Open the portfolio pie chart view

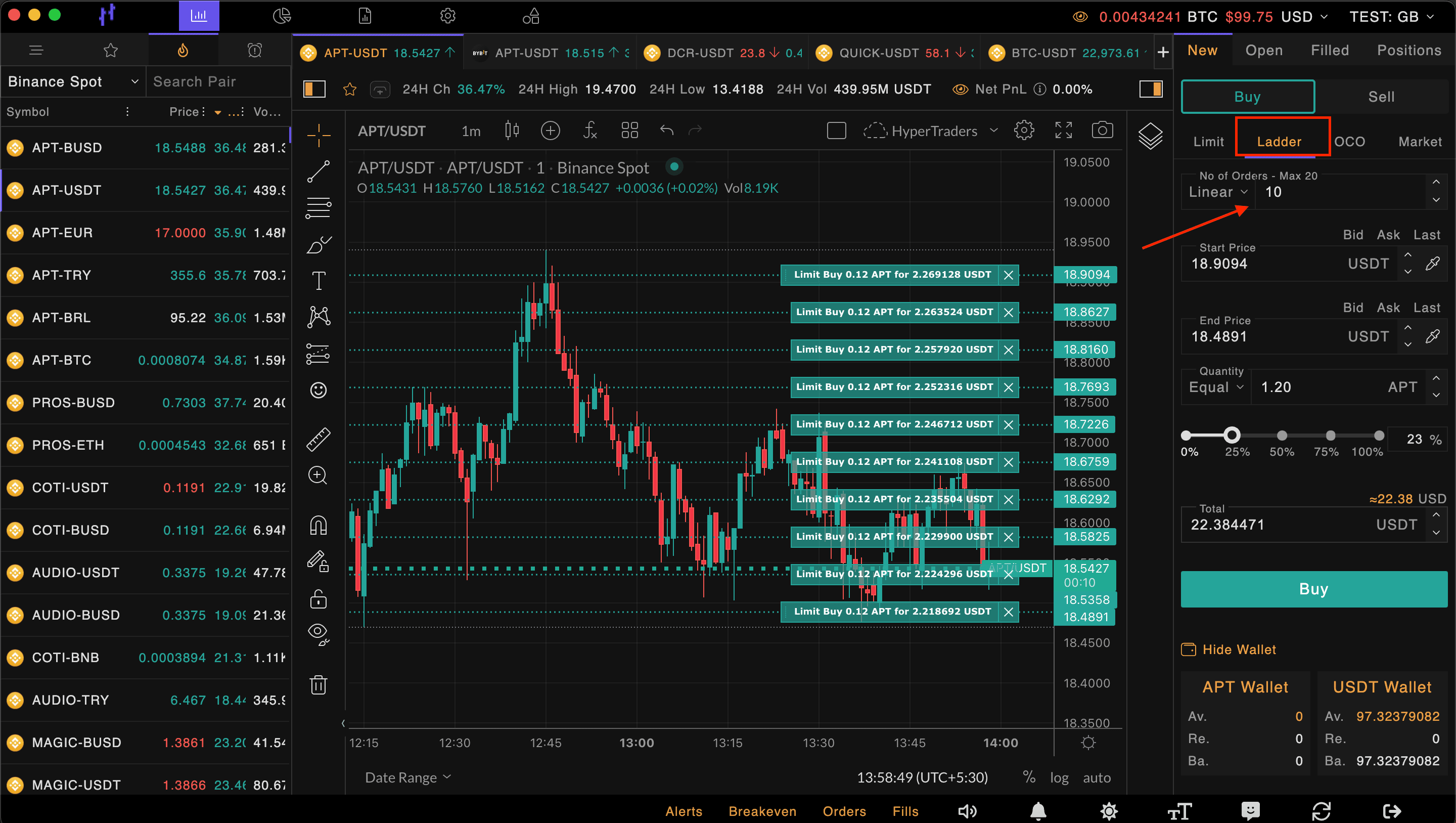pyautogui.click(x=282, y=16)
